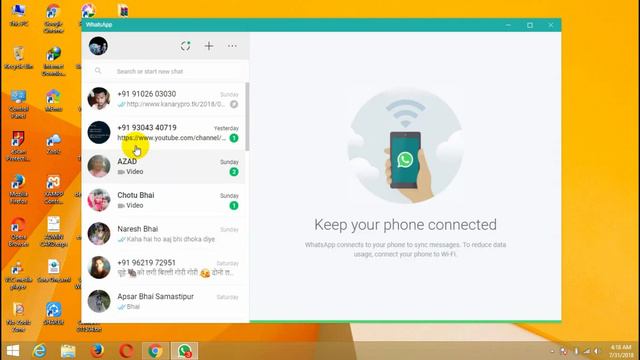Click Chotu Bhai's profile avatar

99,200
